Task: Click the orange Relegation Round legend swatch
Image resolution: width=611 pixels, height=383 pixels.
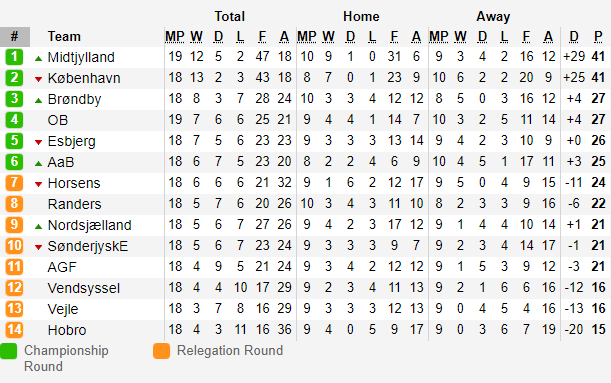Action: click(x=161, y=351)
